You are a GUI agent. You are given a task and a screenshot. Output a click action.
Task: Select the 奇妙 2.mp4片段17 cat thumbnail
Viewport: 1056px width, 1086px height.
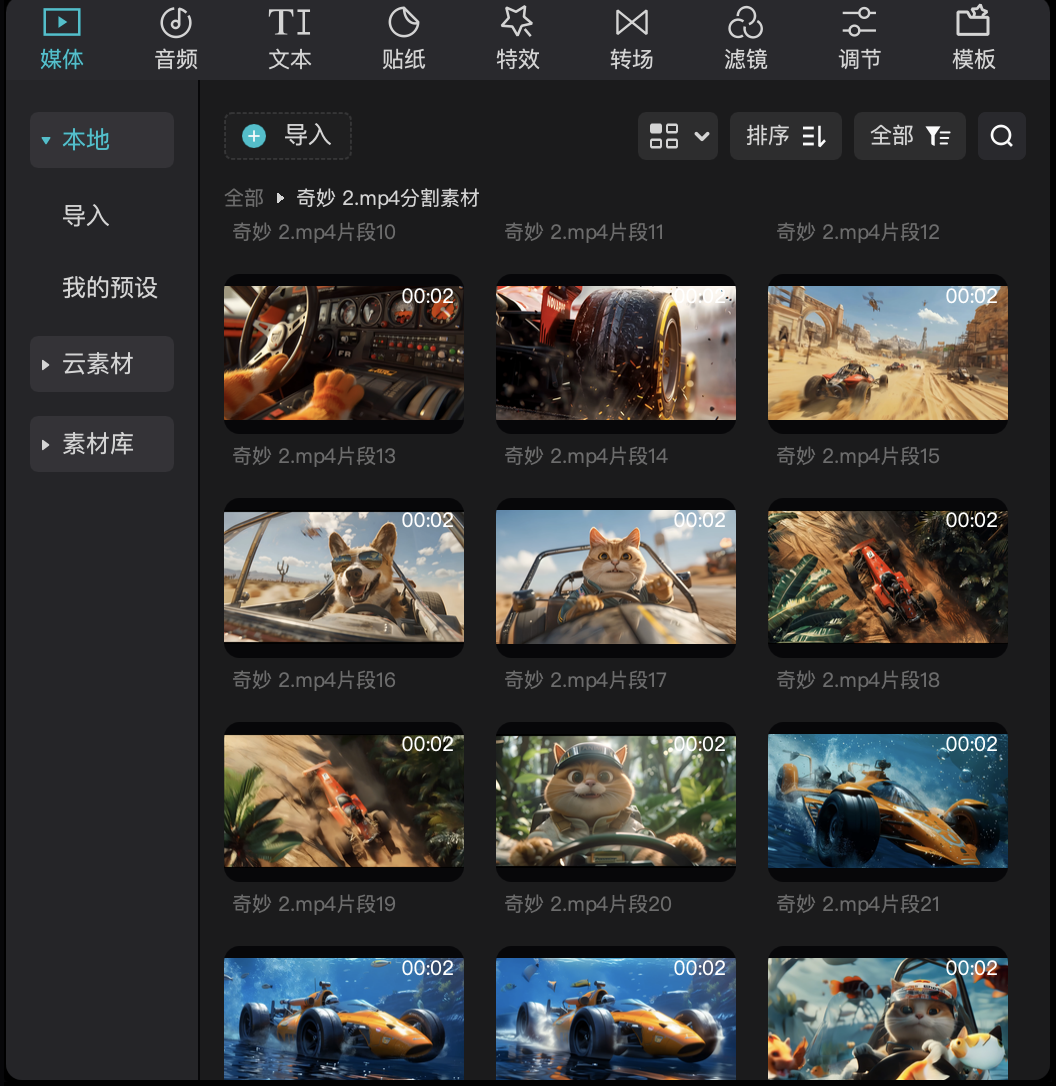[615, 578]
